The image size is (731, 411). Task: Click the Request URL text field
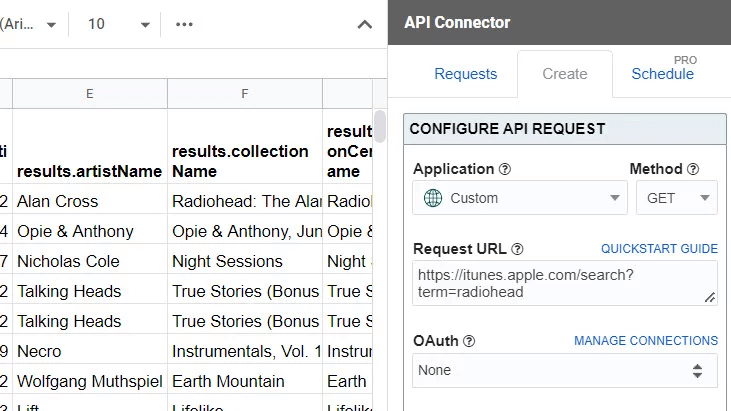tap(565, 283)
